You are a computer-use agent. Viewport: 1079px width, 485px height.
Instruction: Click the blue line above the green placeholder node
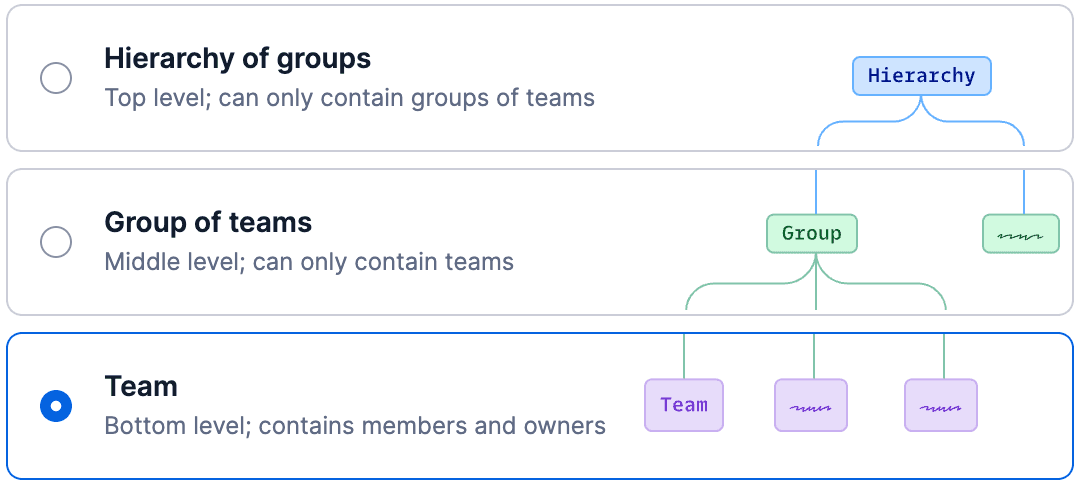pos(1024,190)
